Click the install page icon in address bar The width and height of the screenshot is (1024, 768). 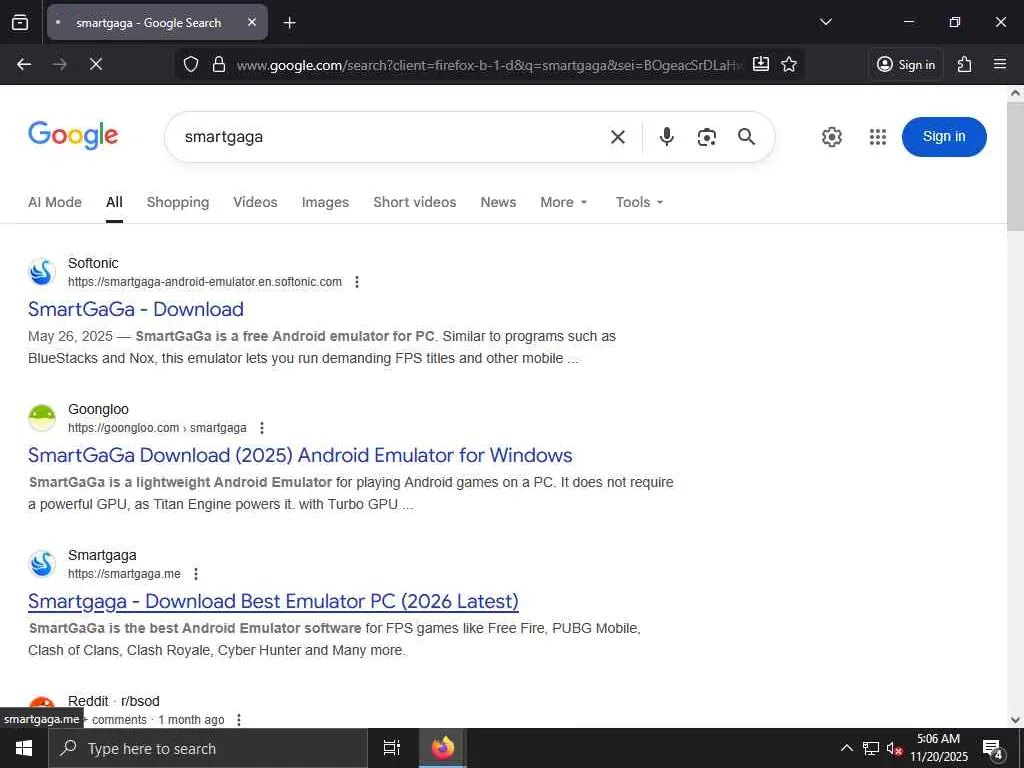761,64
